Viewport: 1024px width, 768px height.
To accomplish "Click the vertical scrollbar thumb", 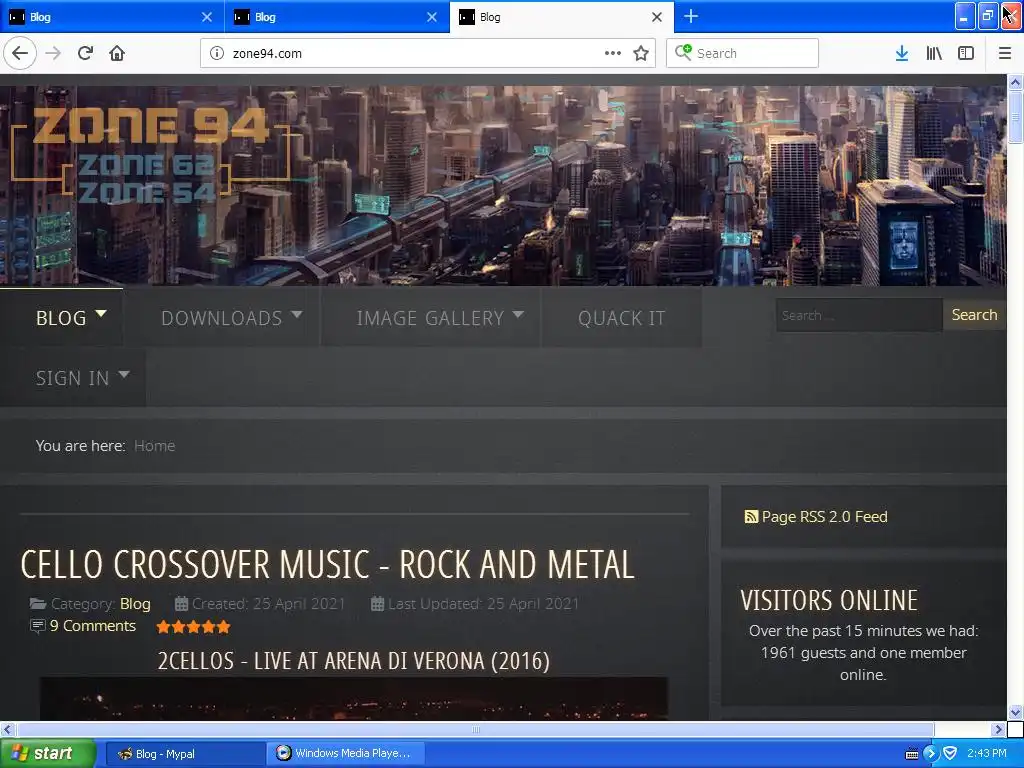I will pos(1015,117).
